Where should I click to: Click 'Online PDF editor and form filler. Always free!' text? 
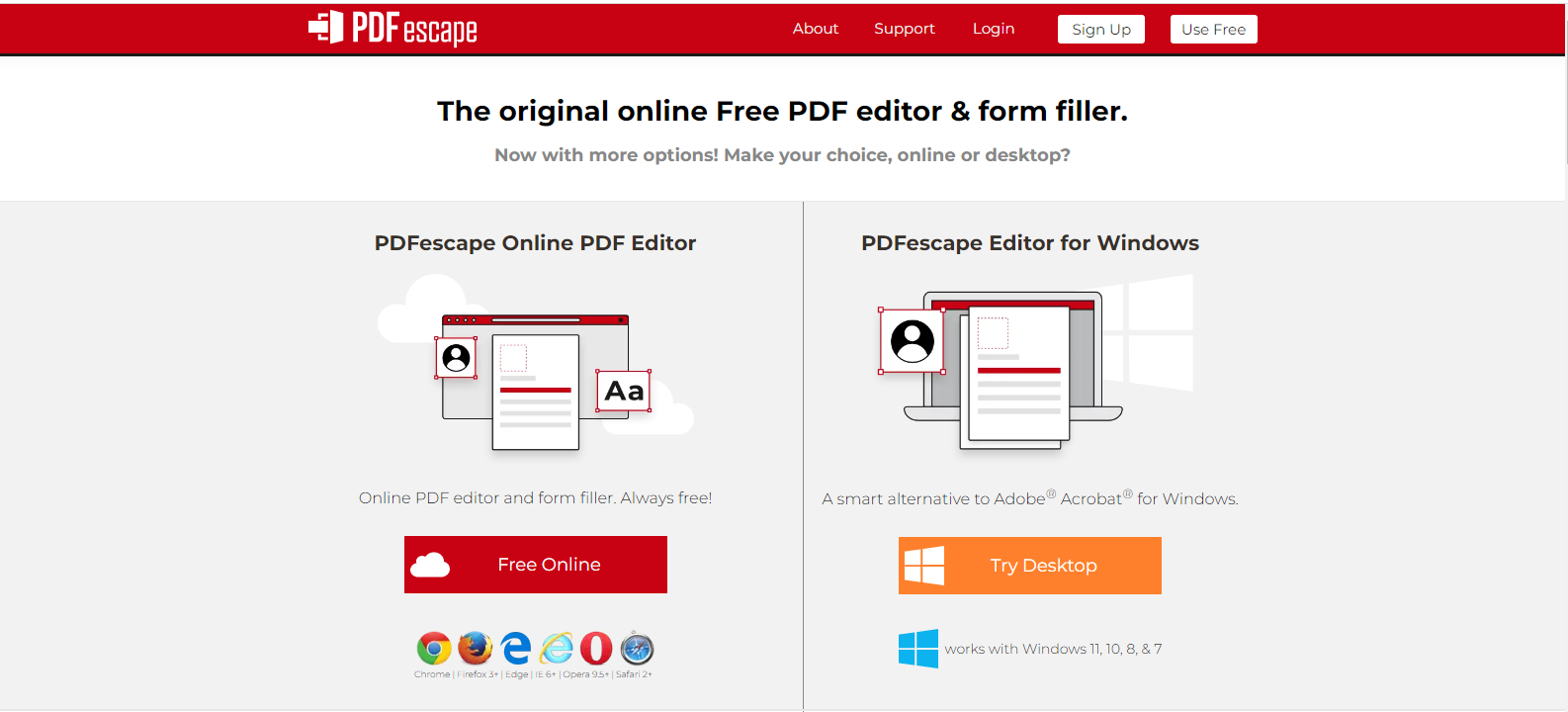(535, 498)
